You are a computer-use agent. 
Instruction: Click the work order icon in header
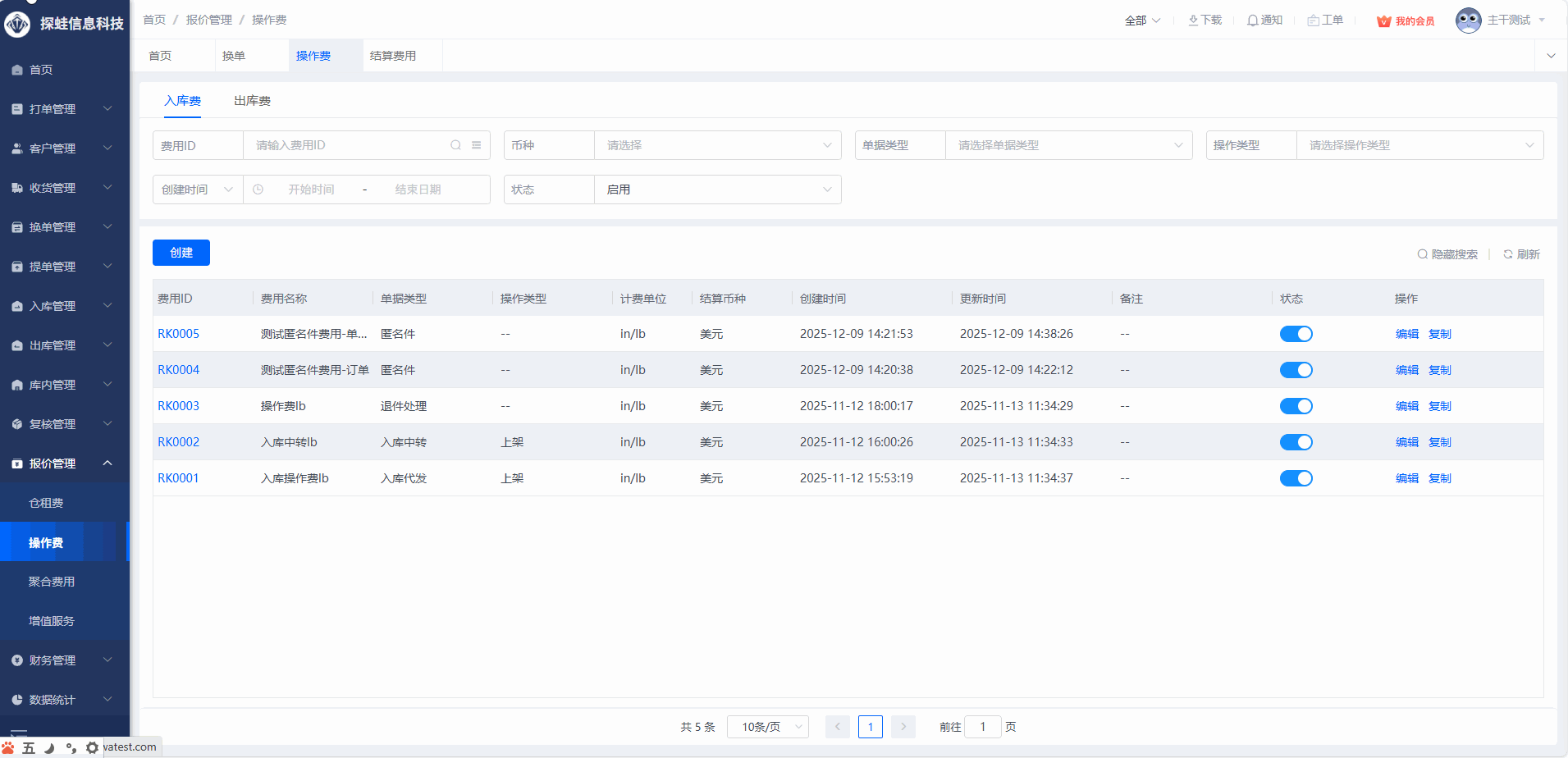tap(1313, 21)
